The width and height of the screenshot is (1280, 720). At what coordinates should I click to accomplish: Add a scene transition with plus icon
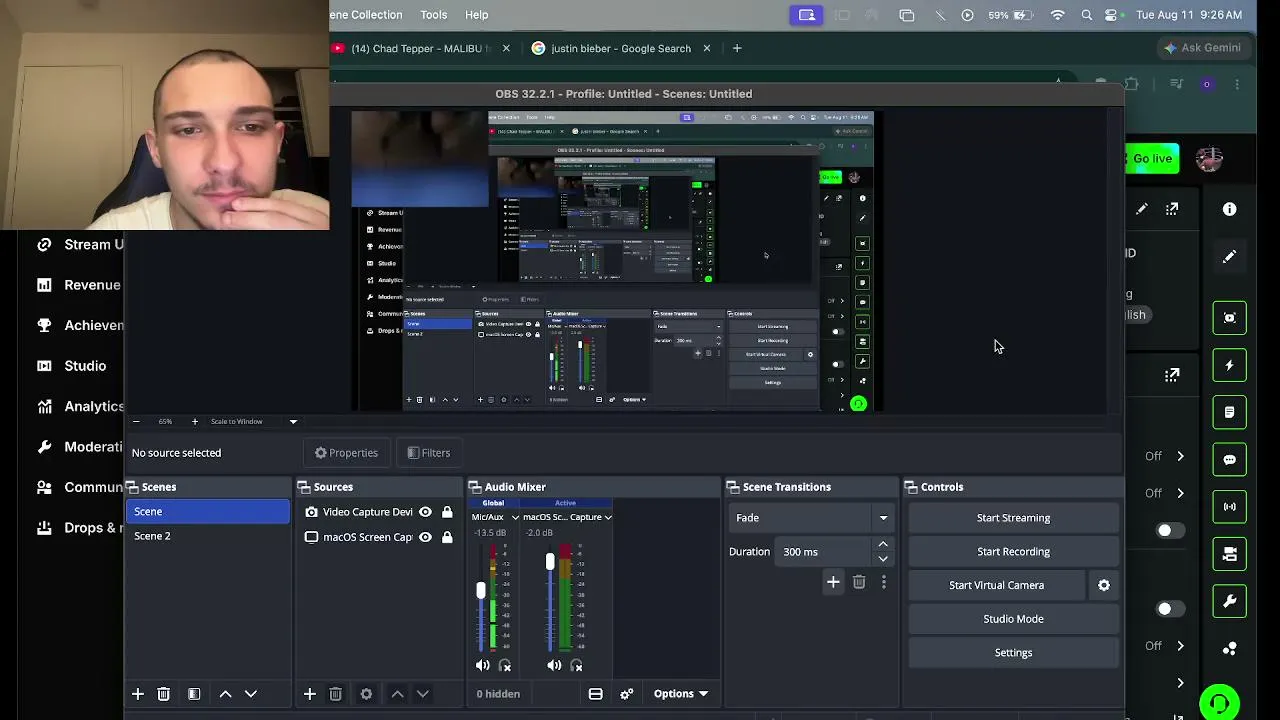point(833,582)
